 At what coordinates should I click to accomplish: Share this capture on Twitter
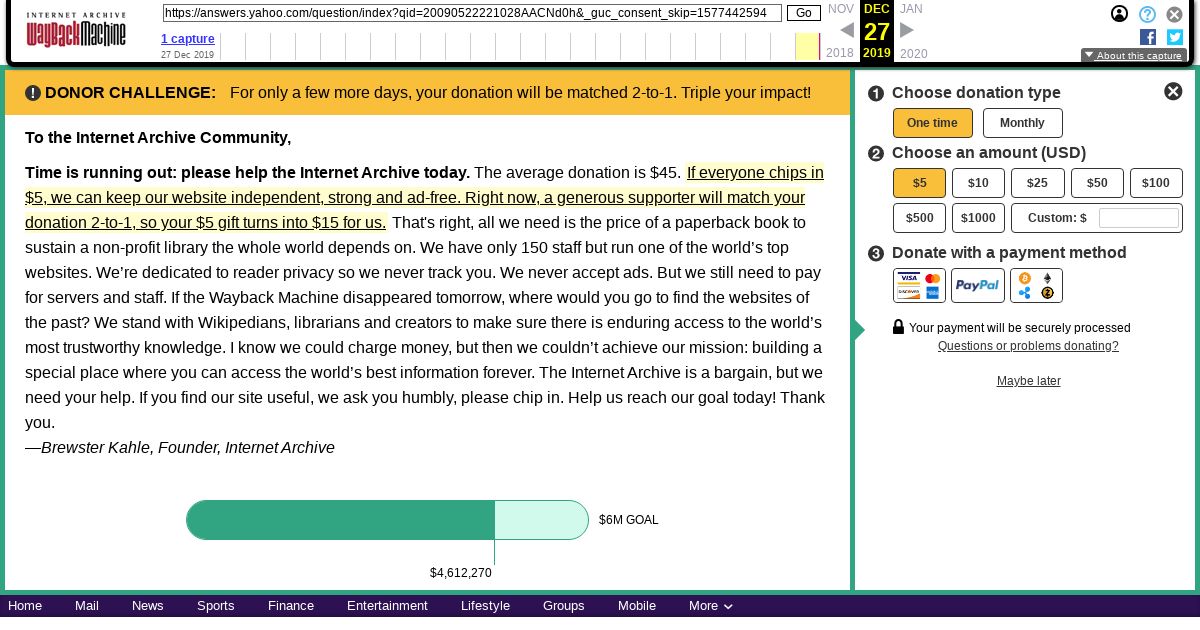pyautogui.click(x=1175, y=37)
